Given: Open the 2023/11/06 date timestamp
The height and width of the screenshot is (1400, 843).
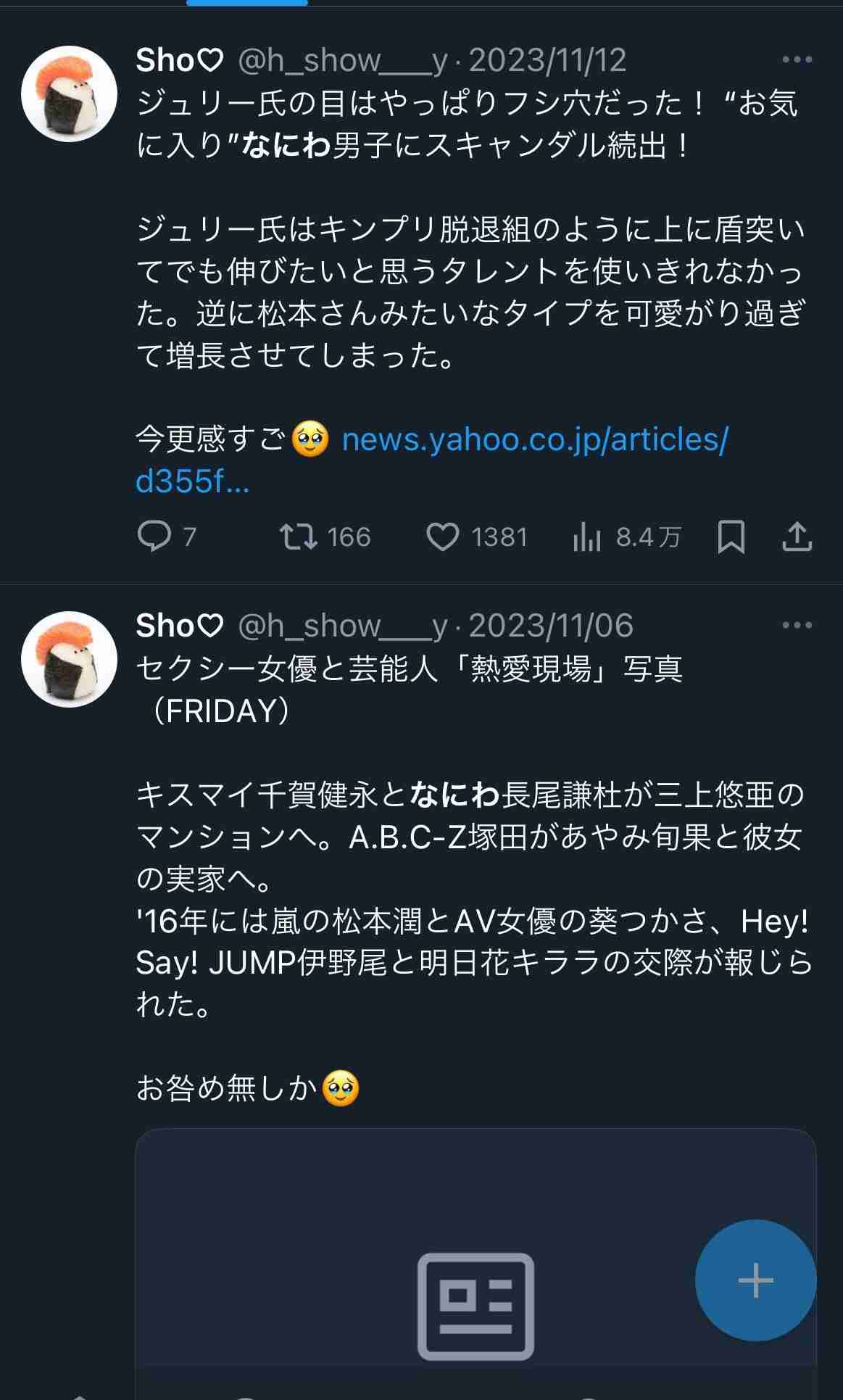Looking at the screenshot, I should point(551,626).
